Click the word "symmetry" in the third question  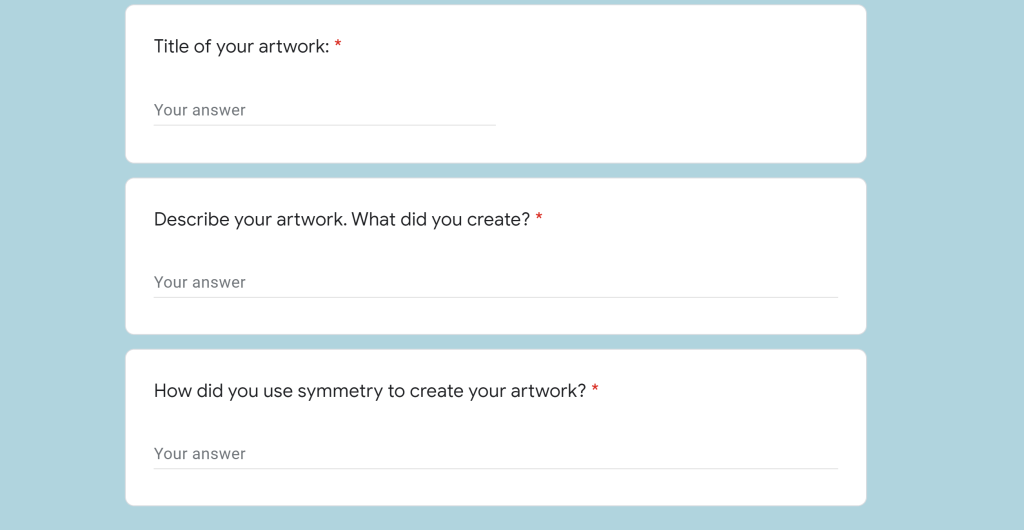339,391
